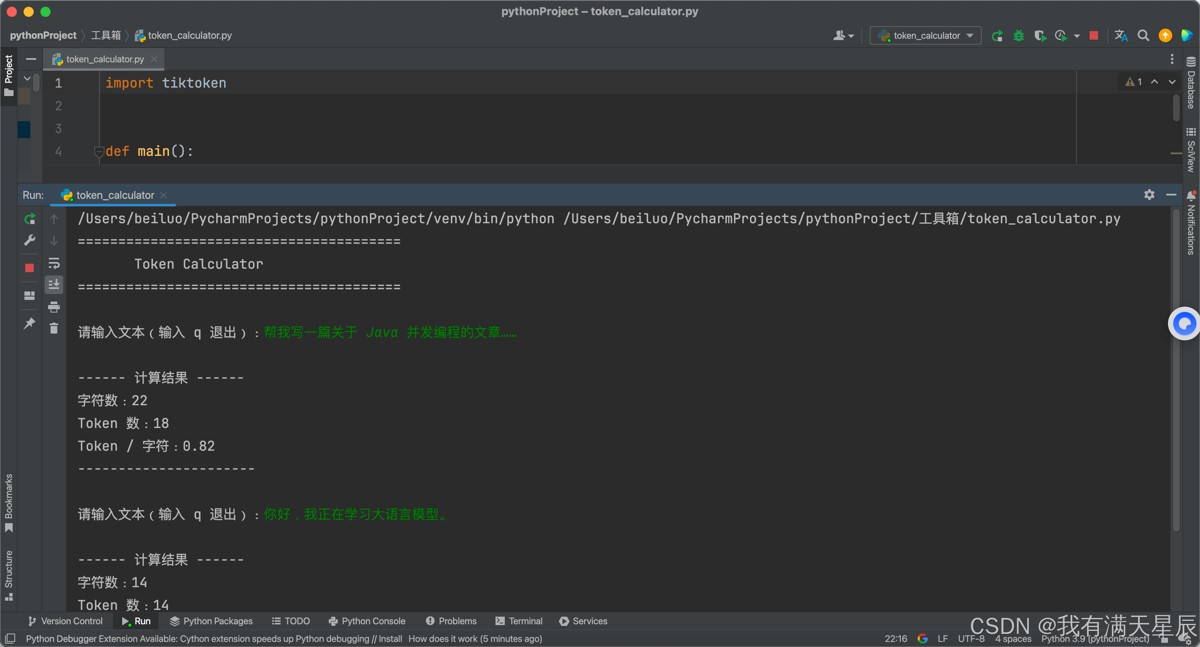Rerun token_calculator in the Run panel

point(29,218)
